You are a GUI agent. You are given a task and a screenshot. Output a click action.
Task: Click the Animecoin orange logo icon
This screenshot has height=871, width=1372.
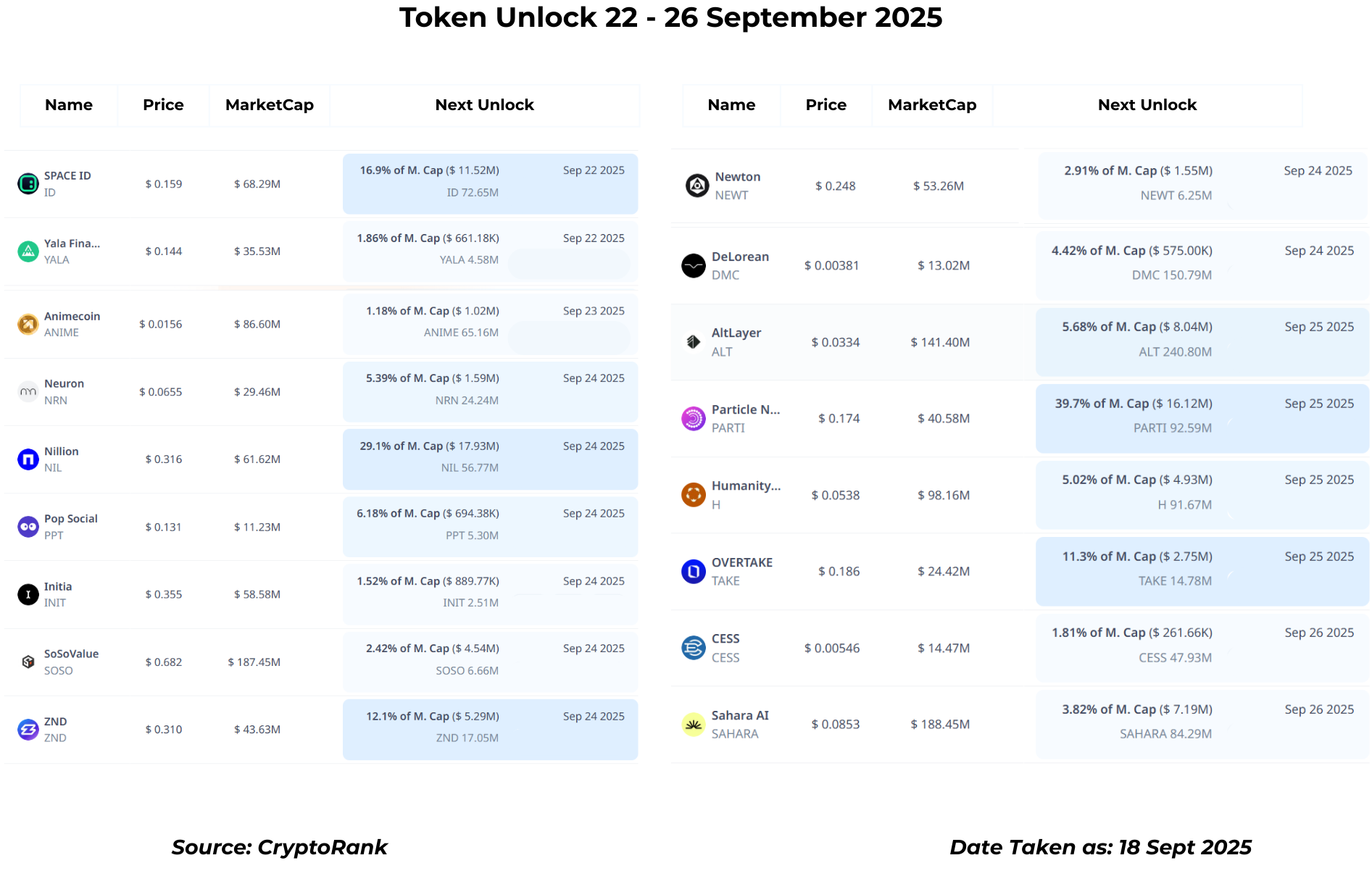[28, 324]
